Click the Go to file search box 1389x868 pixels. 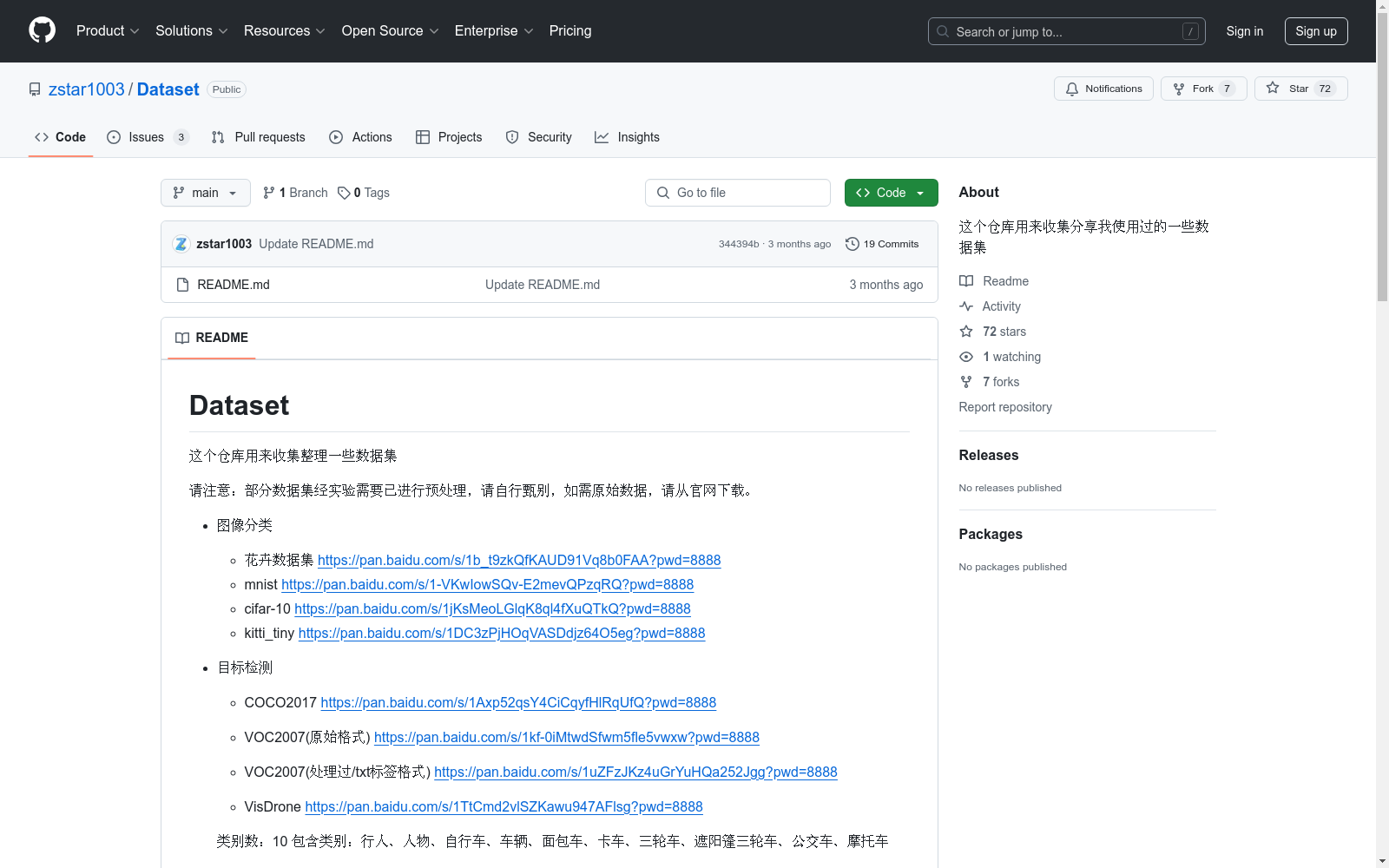738,193
